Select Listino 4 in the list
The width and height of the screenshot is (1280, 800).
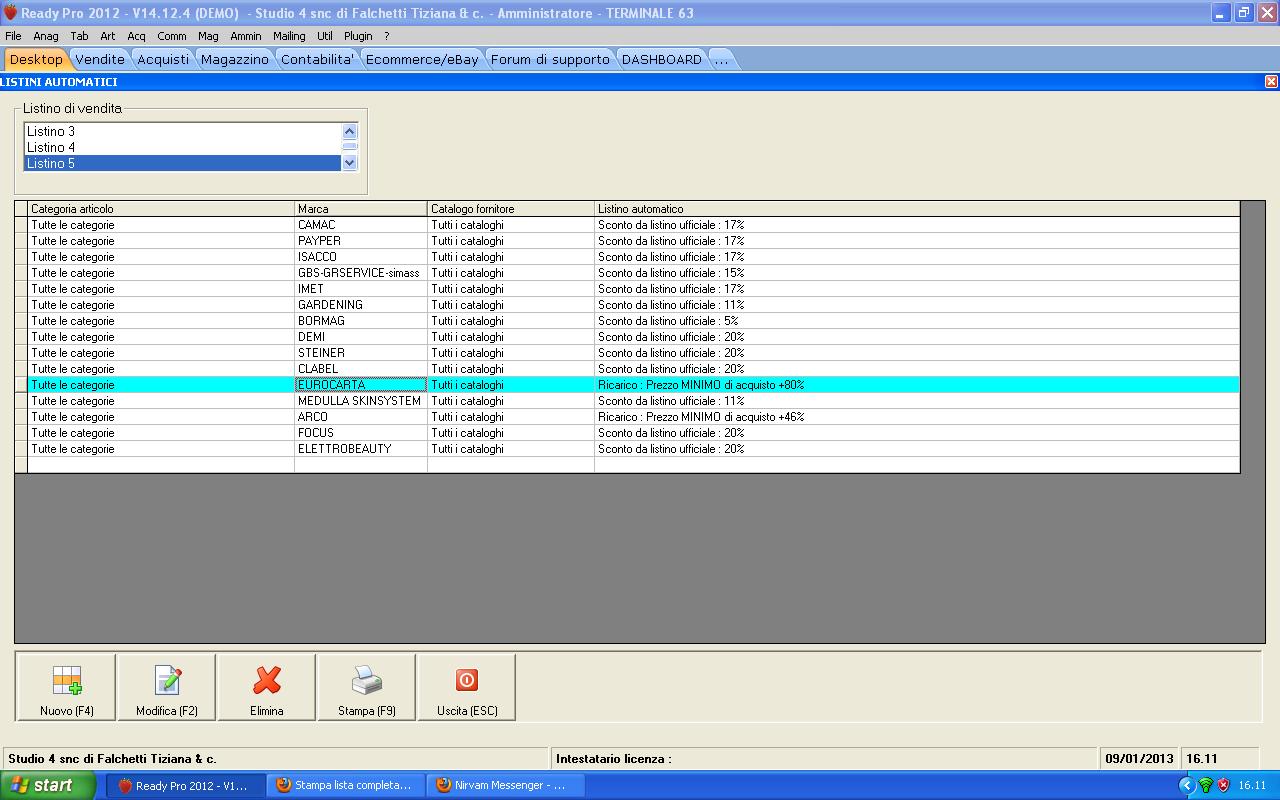(x=183, y=147)
